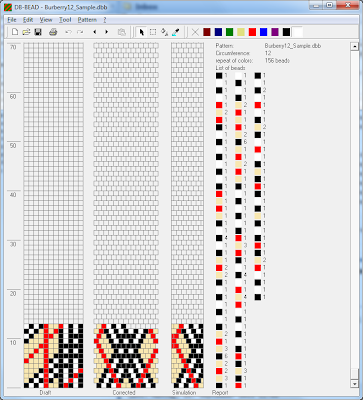The height and width of the screenshot is (400, 363).
Task: Print the pattern with printer icon
Action: pos(53,32)
